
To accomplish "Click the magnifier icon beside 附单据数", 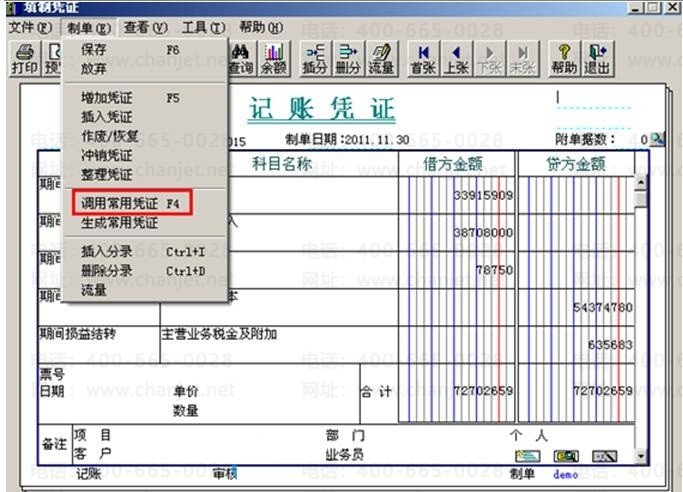I will pyautogui.click(x=657, y=139).
